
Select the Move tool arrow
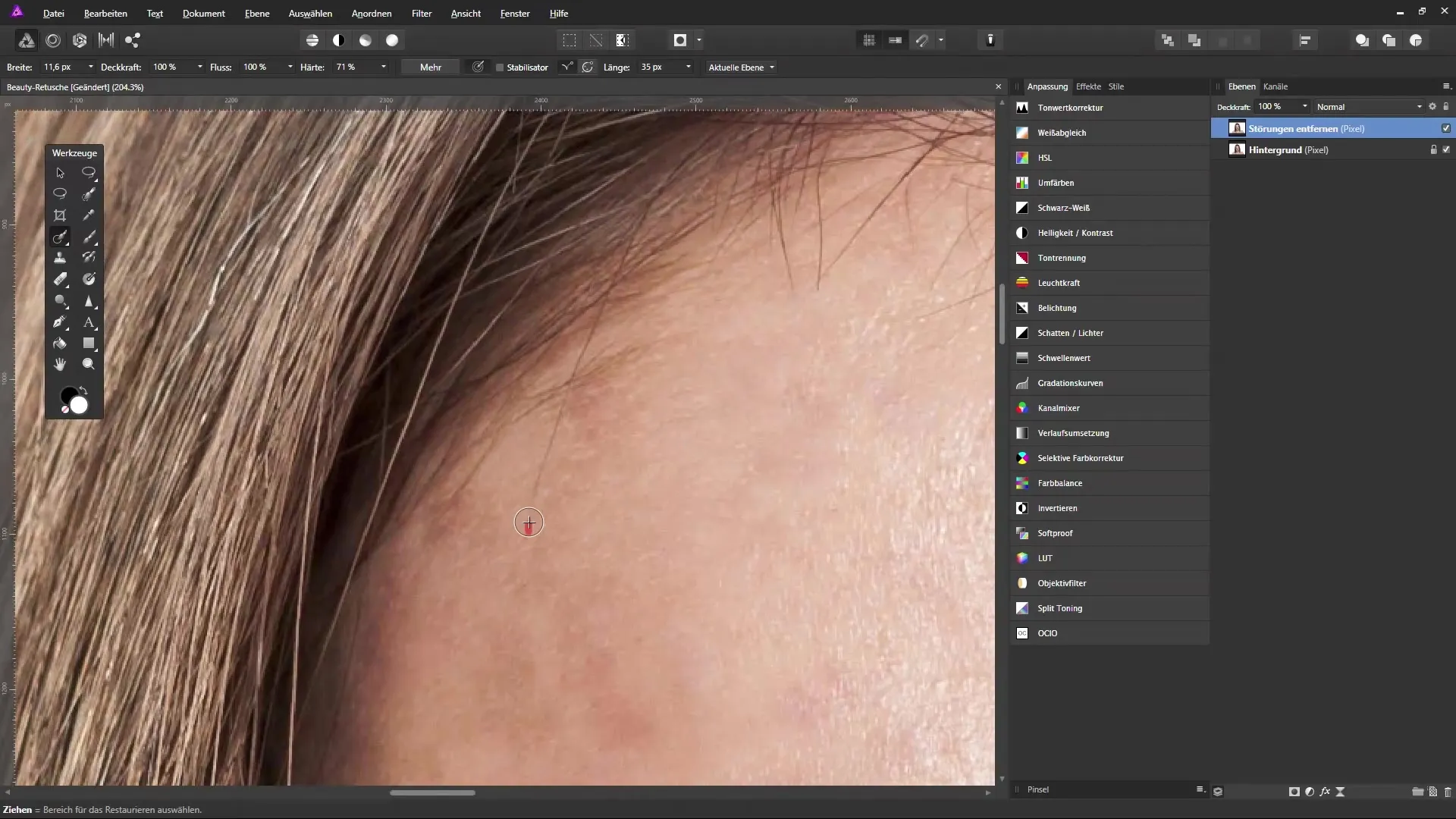pos(60,173)
